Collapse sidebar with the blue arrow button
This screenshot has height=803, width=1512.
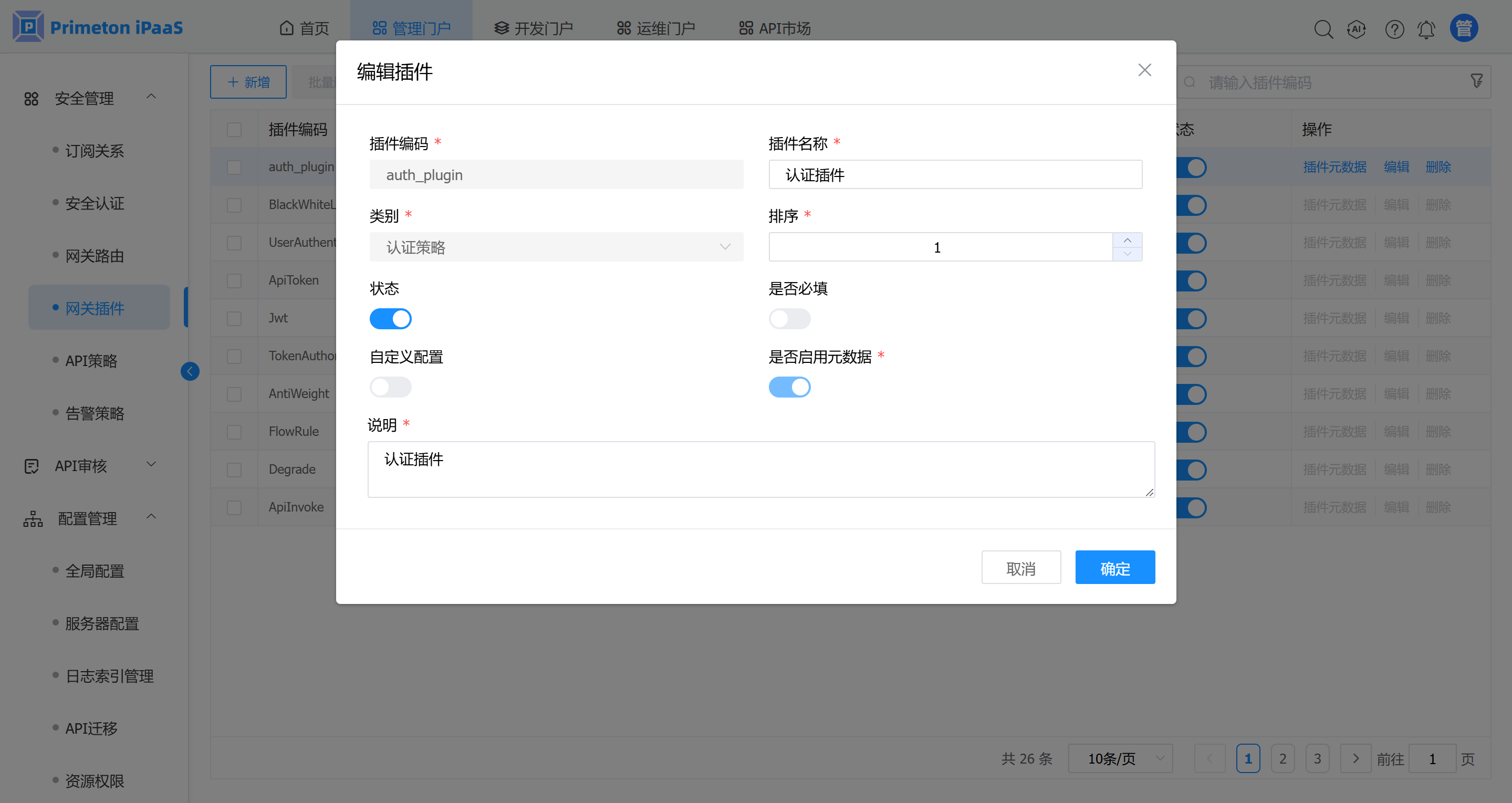[190, 371]
